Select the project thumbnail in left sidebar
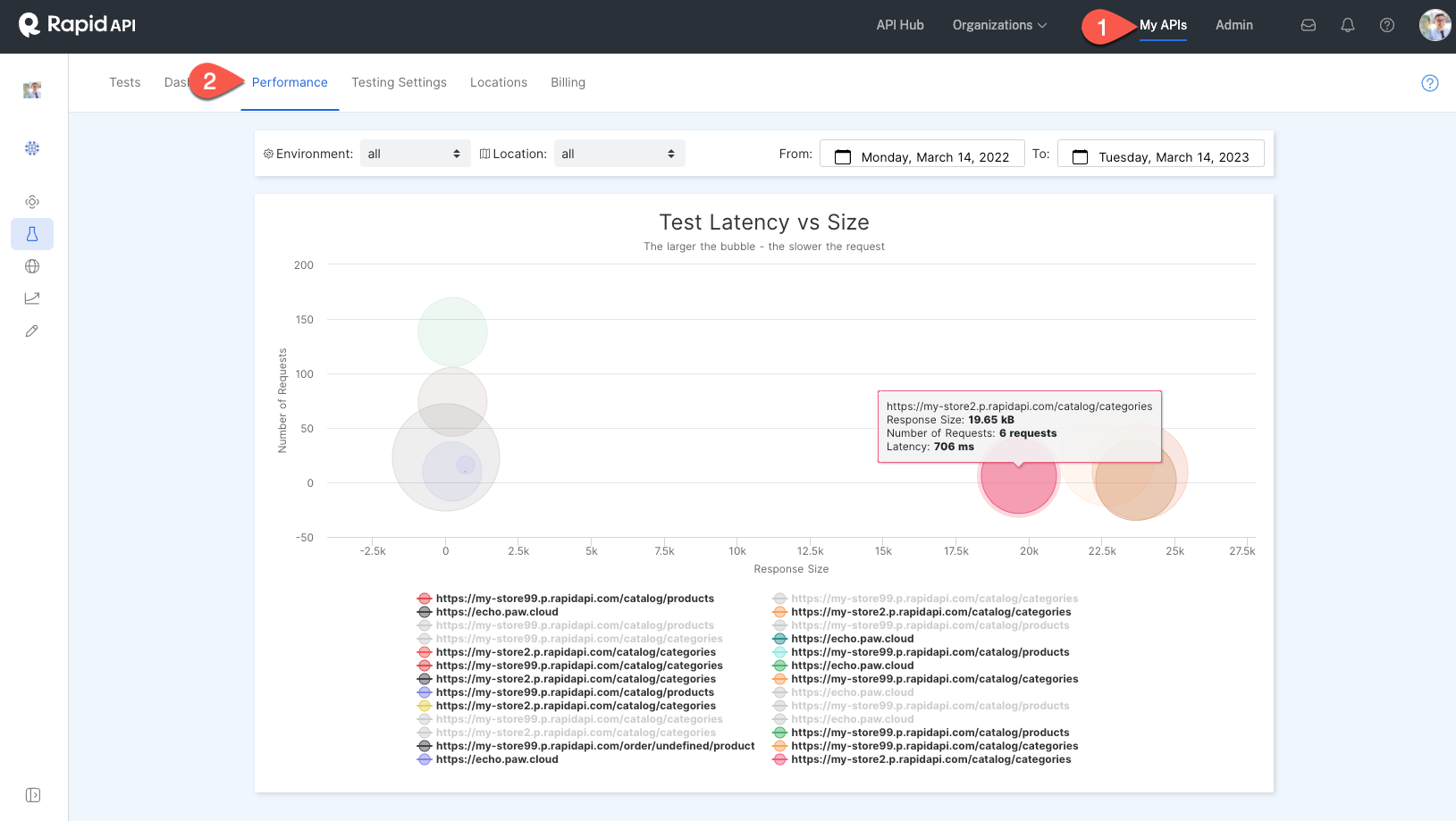Screen dimensions: 1456x821 click(x=32, y=89)
